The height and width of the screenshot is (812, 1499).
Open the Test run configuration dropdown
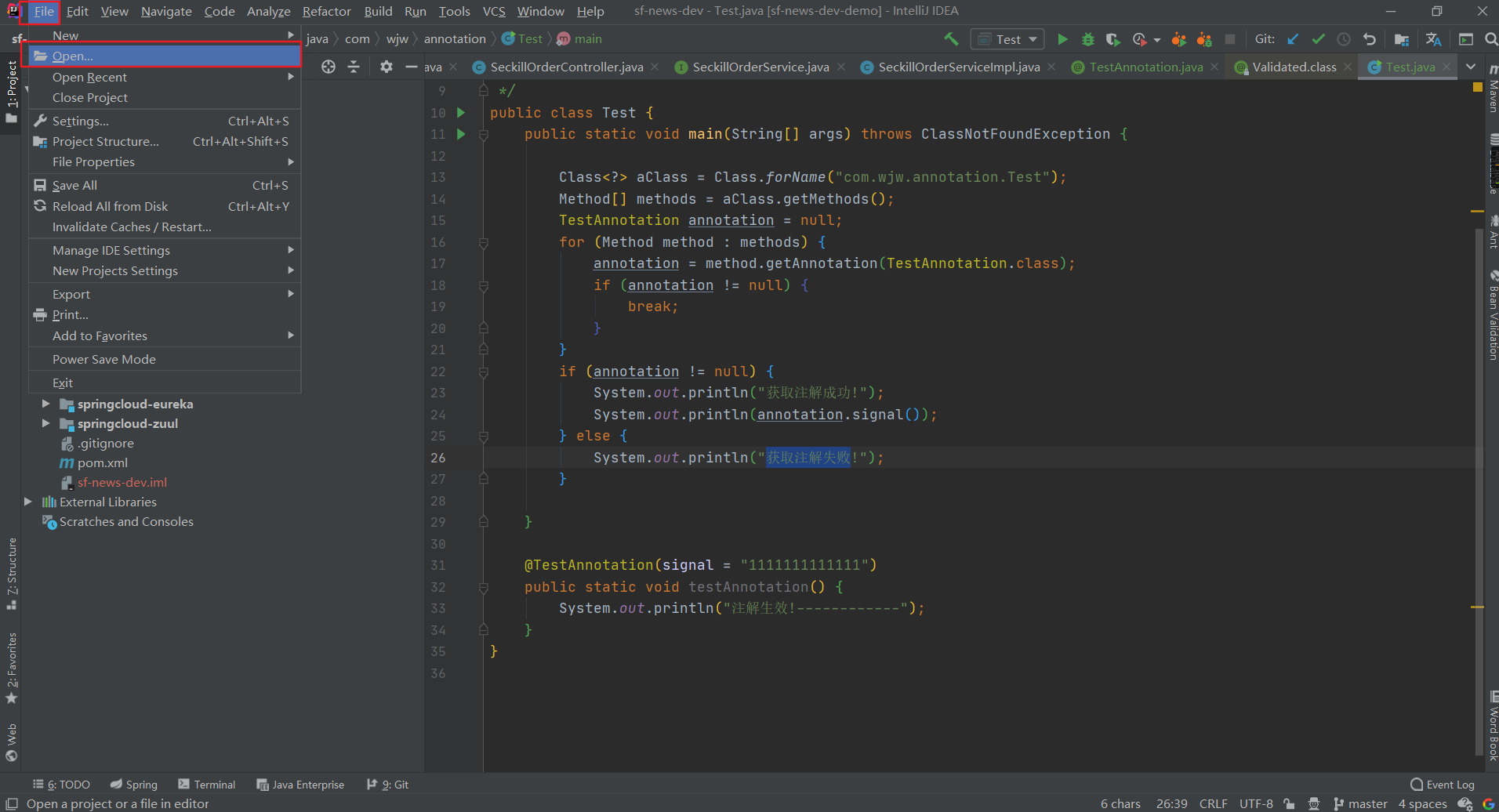pos(1007,38)
